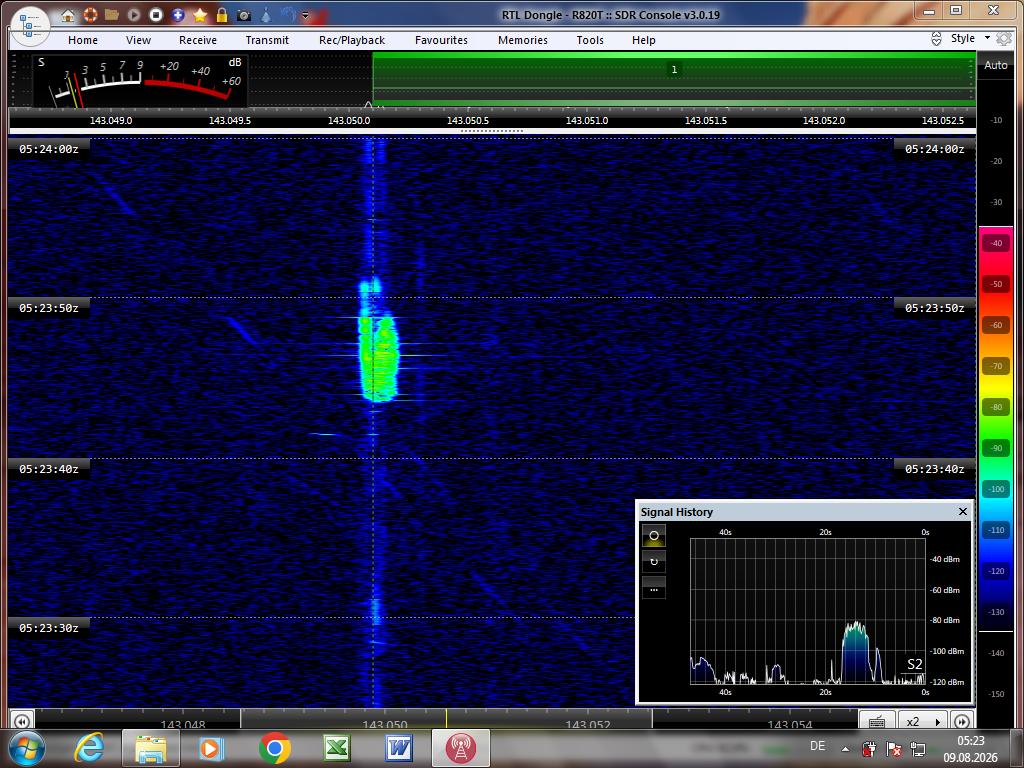The image size is (1024, 768).
Task: Open the SDR Console application menu orb
Action: [x=30, y=26]
